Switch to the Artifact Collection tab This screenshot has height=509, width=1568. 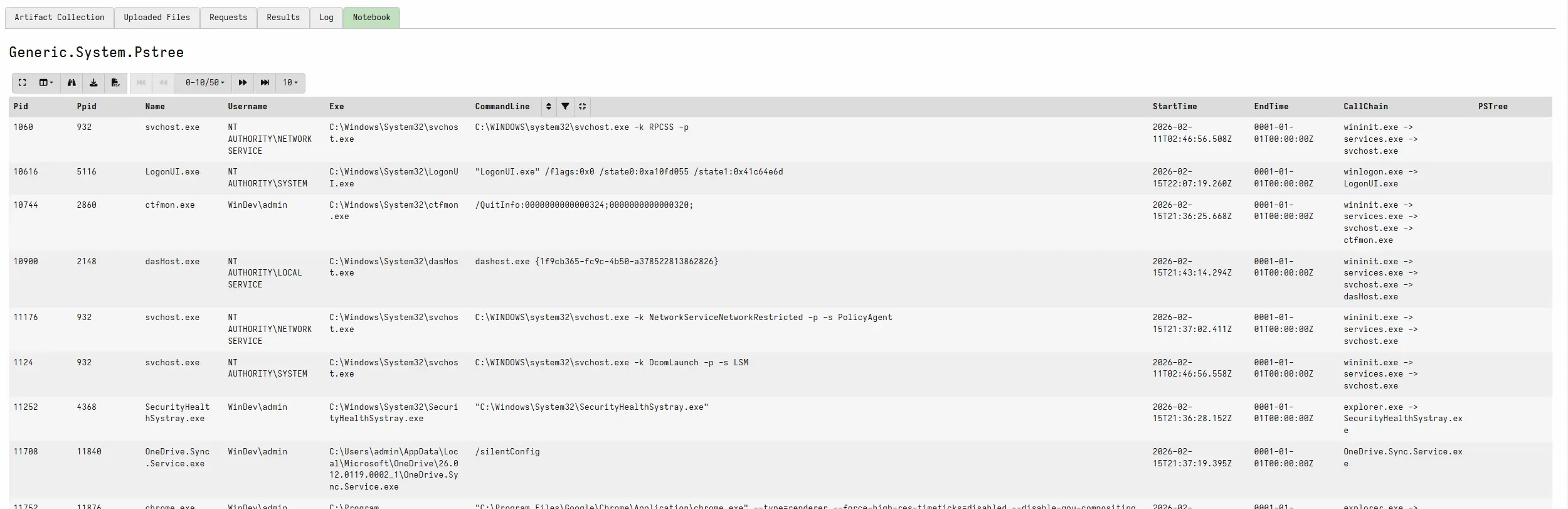pyautogui.click(x=60, y=18)
